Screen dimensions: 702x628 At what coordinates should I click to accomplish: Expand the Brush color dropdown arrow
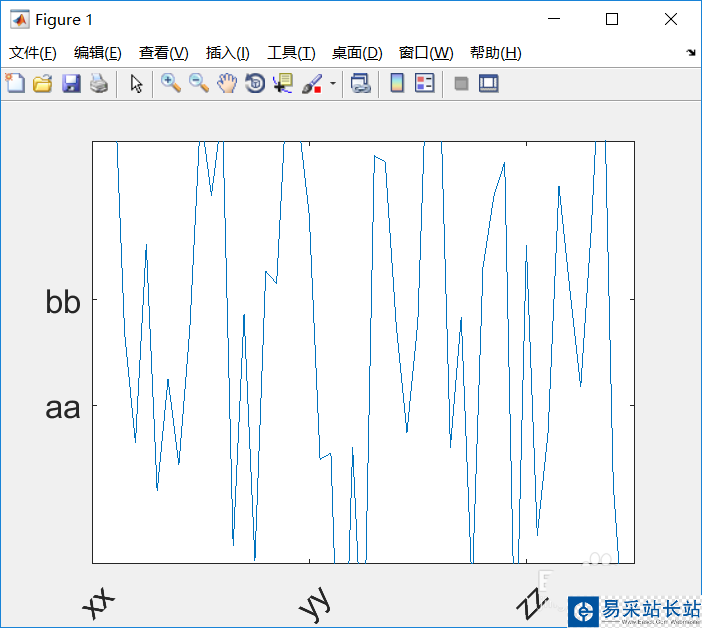tap(333, 83)
